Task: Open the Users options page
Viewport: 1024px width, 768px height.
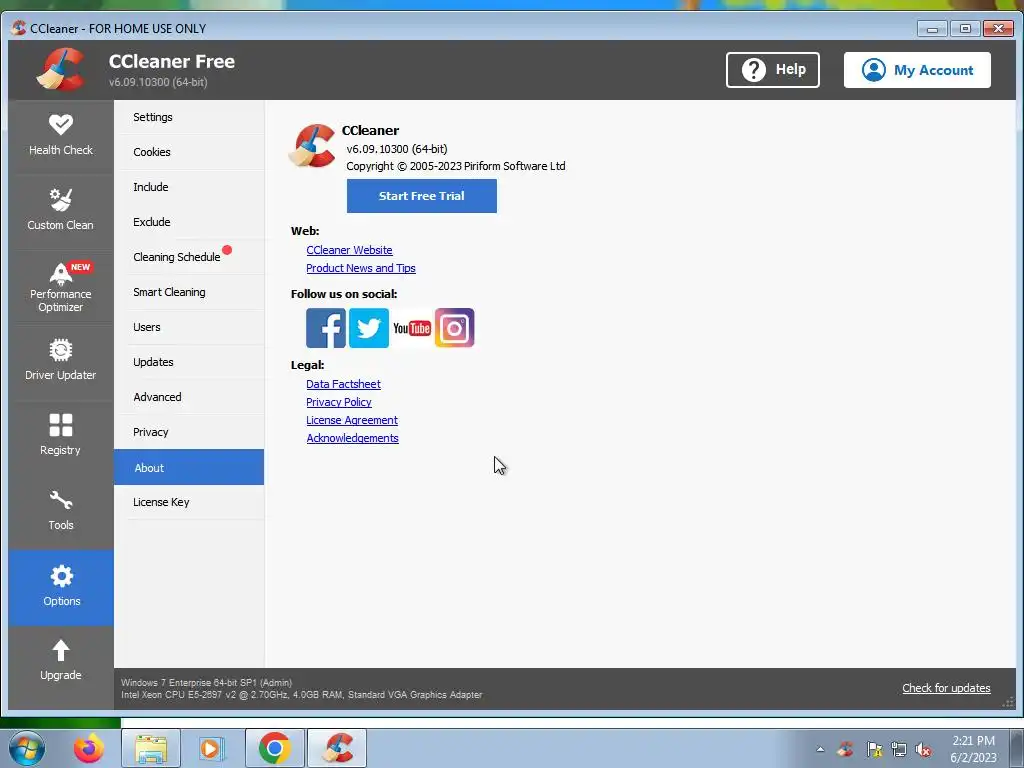Action: (x=189, y=327)
